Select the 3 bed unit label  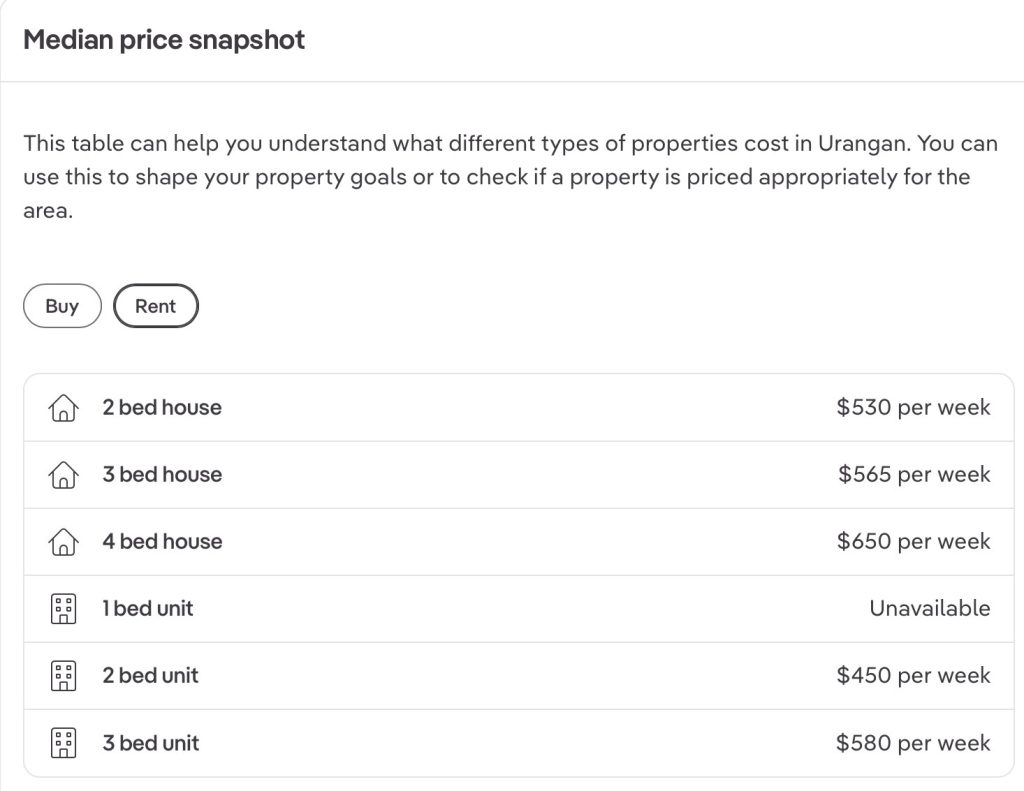[x=150, y=743]
